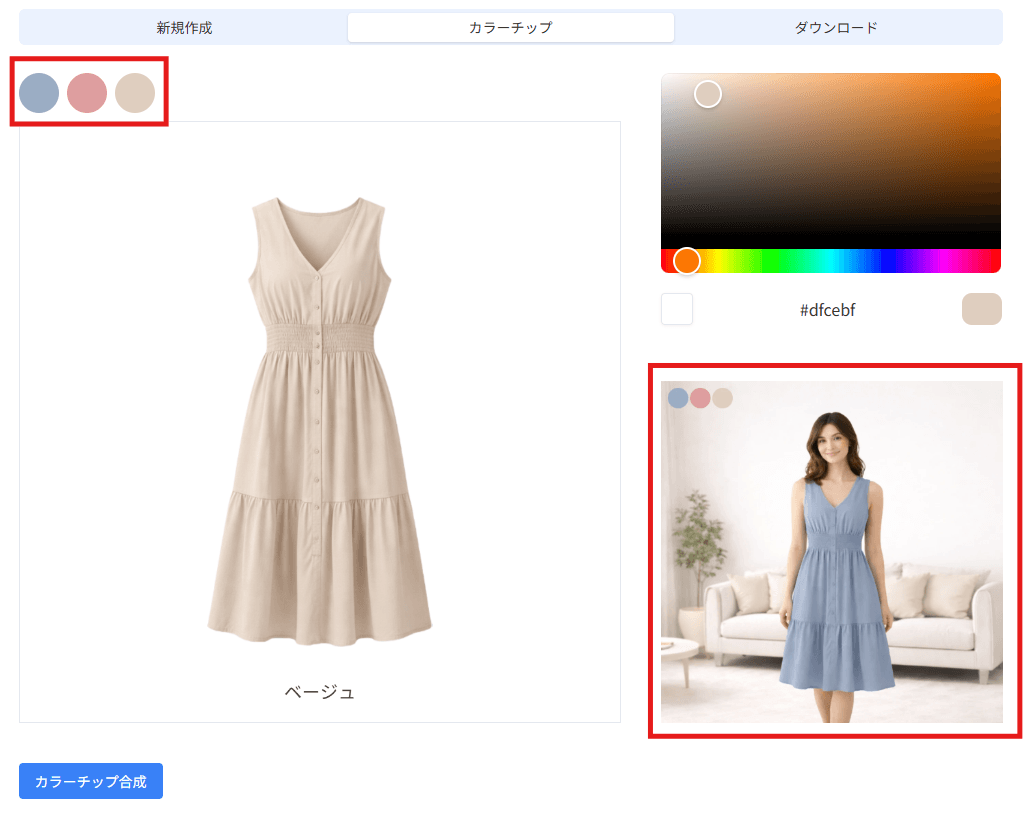Viewport: 1032px width, 825px height.
Task: Click the orange handle on the hue slider
Action: [x=687, y=261]
